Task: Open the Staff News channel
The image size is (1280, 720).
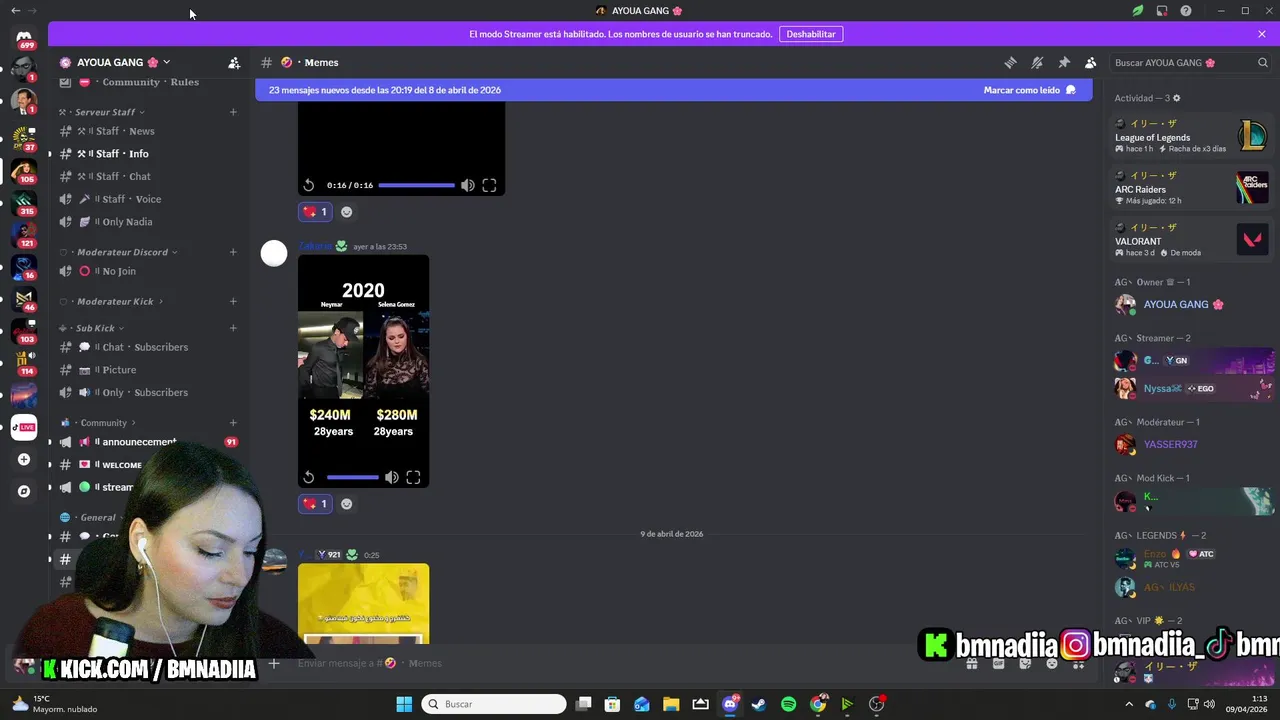Action: coord(150,131)
